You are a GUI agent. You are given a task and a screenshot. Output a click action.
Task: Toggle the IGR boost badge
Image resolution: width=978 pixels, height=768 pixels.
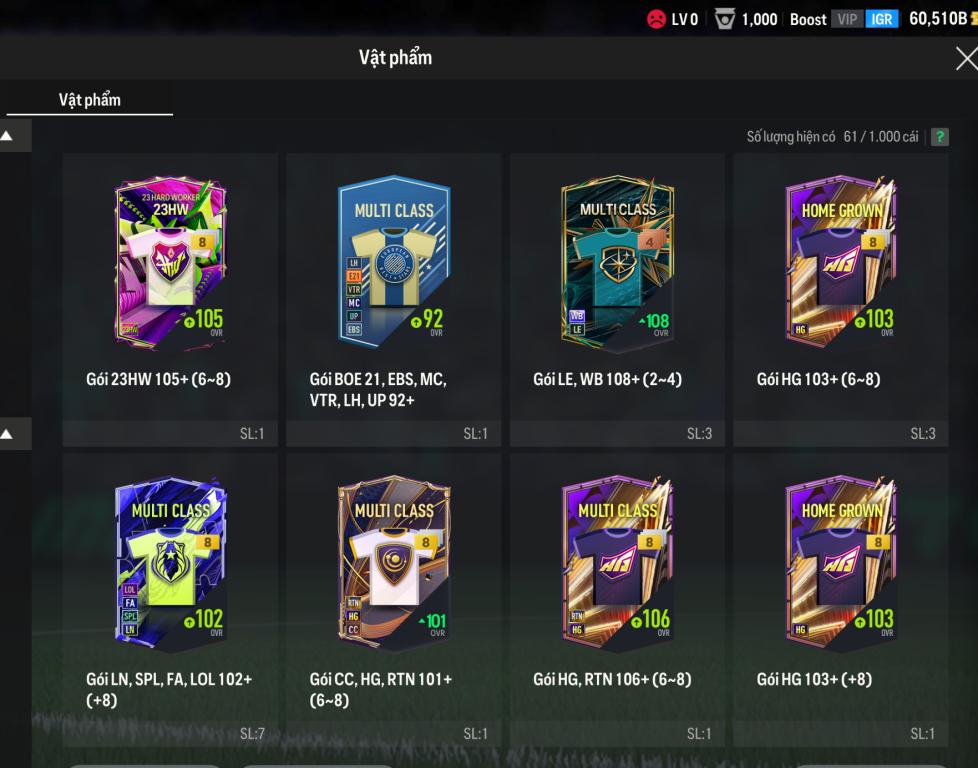click(x=881, y=19)
